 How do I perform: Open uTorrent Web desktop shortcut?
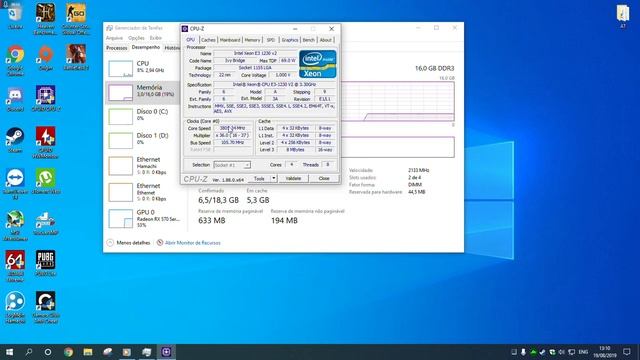(x=45, y=181)
